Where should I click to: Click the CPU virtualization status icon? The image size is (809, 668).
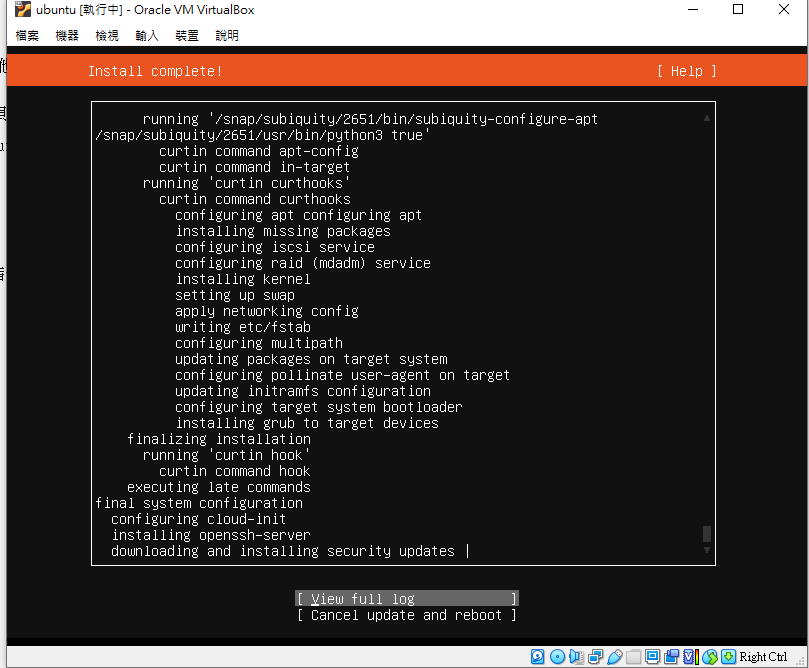[690, 656]
